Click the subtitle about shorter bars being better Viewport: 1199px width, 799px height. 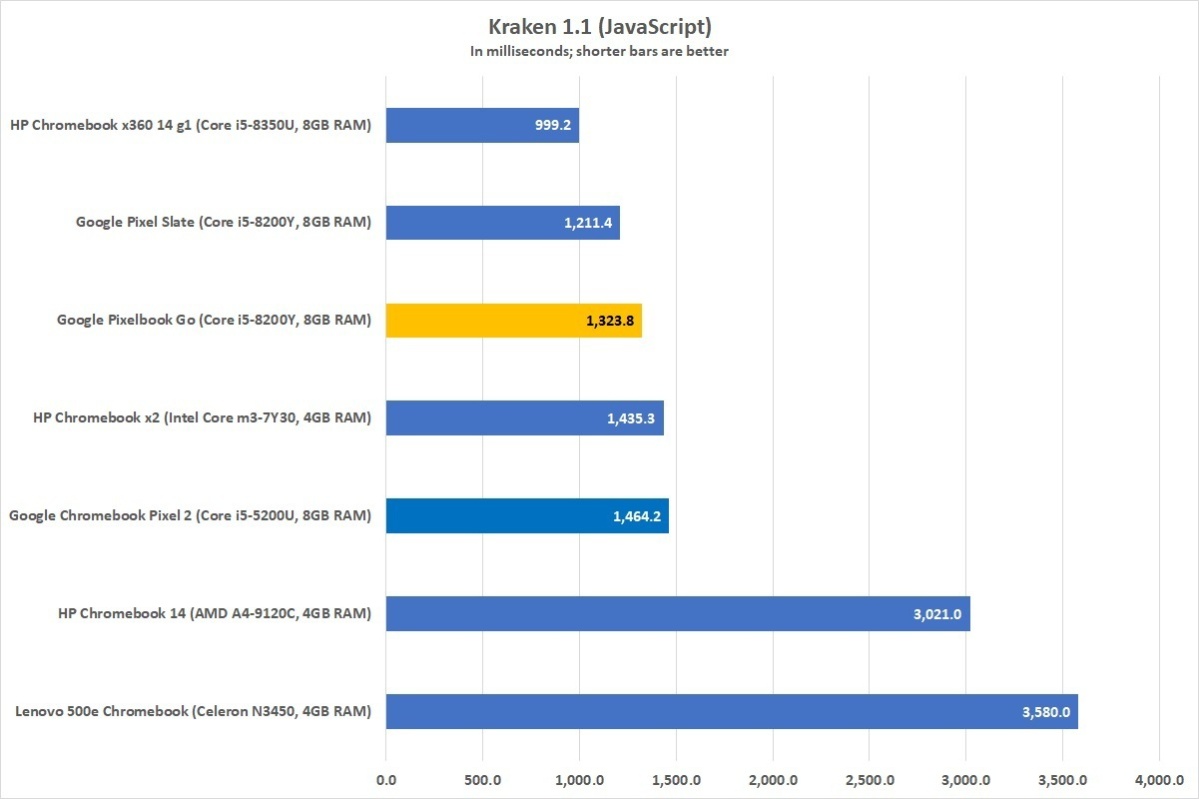(599, 52)
